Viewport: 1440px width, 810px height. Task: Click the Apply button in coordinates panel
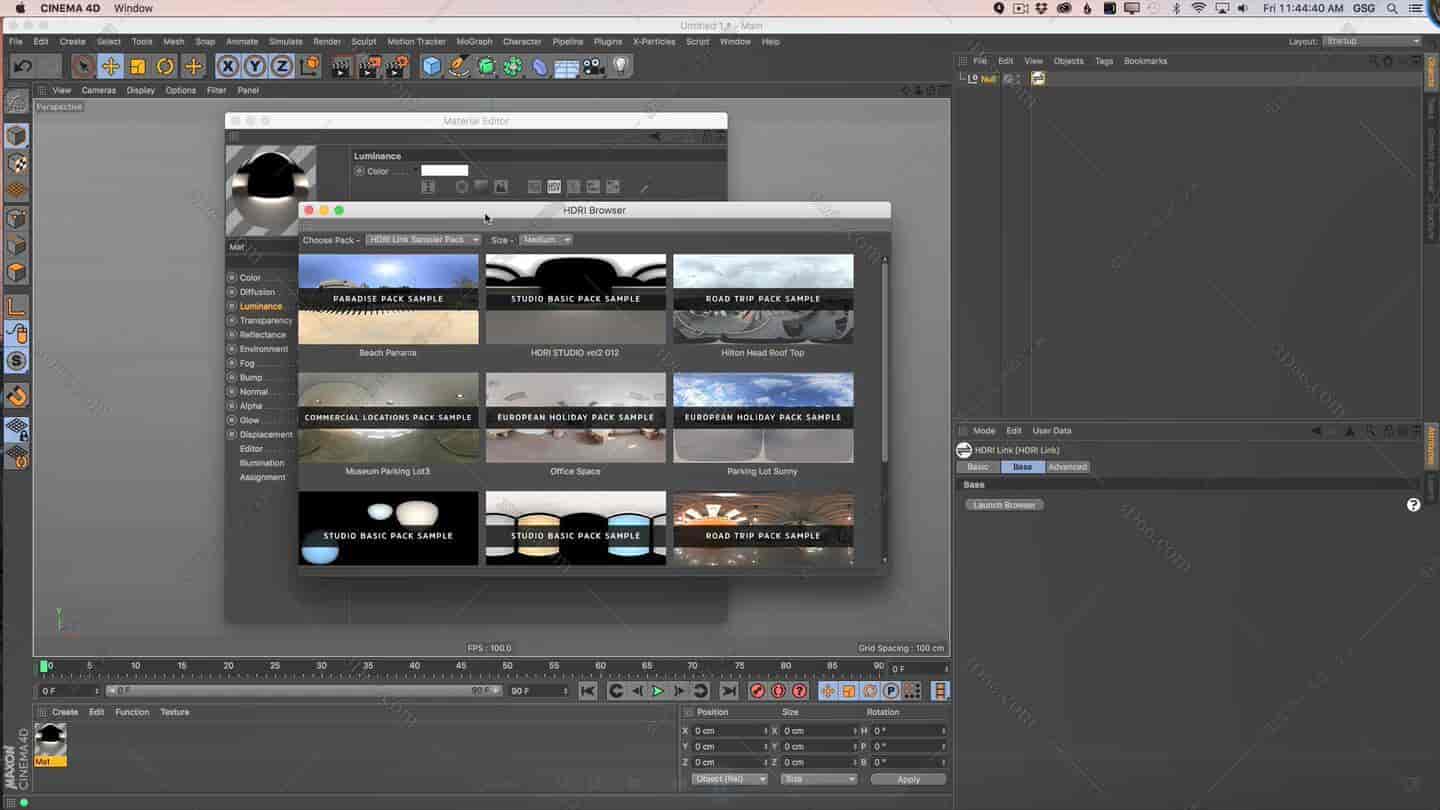point(908,778)
